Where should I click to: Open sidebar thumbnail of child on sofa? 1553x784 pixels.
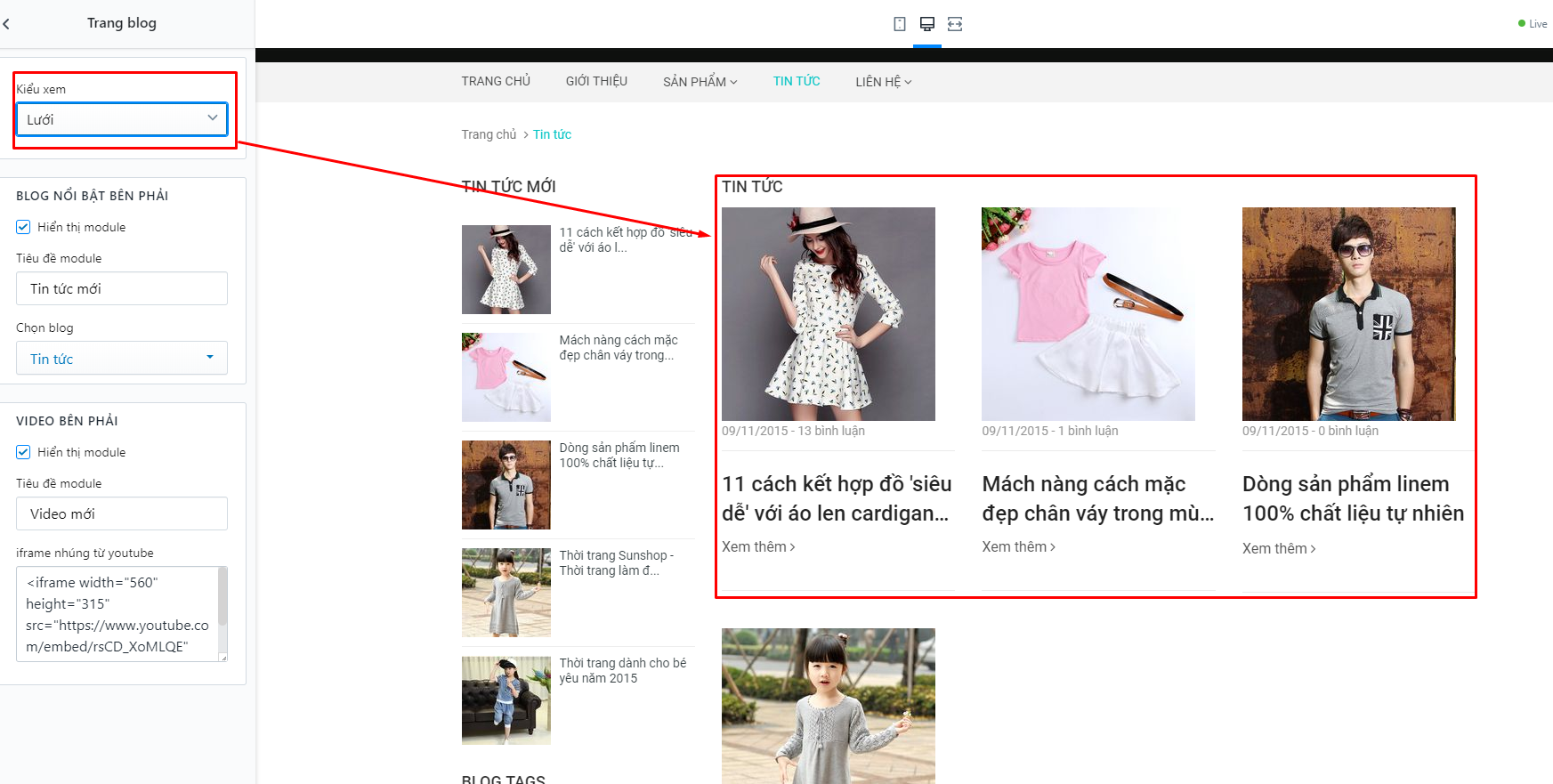pos(506,700)
